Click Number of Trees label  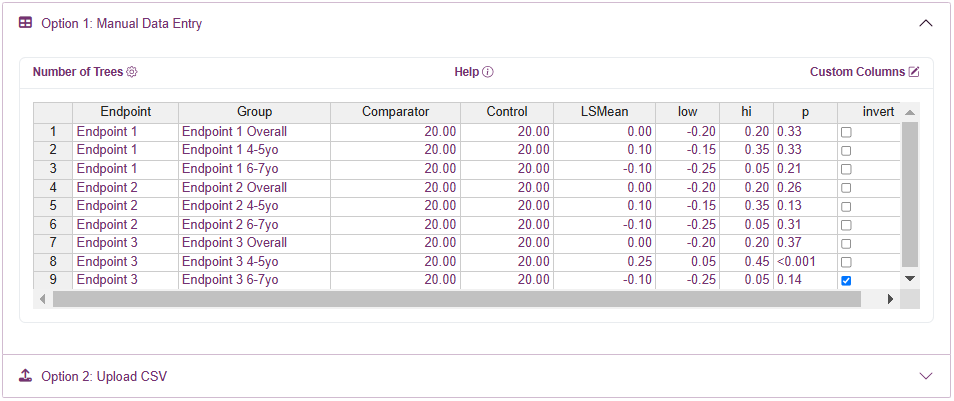[78, 72]
